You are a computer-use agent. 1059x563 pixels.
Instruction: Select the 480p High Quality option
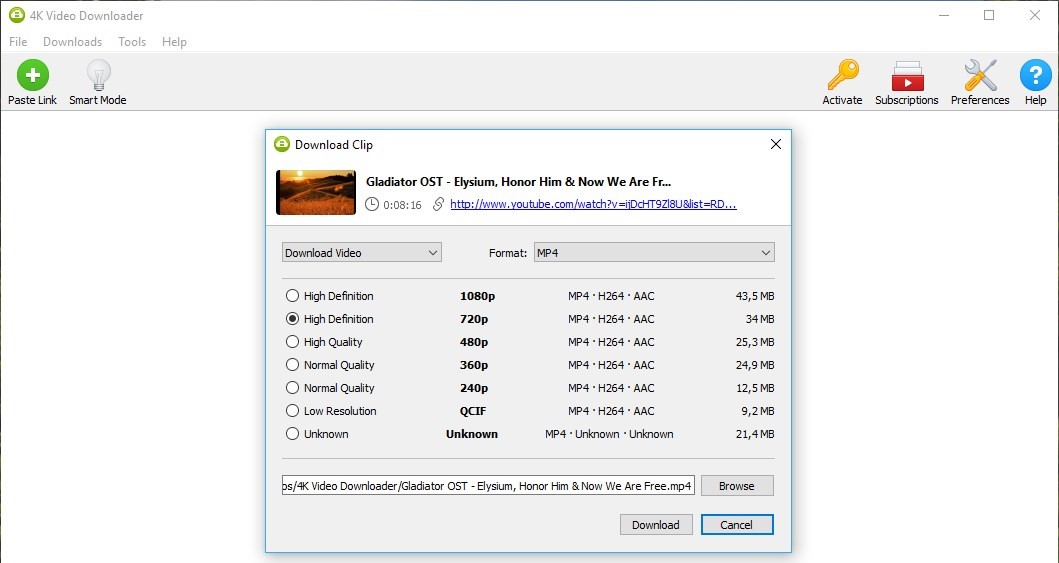292,342
